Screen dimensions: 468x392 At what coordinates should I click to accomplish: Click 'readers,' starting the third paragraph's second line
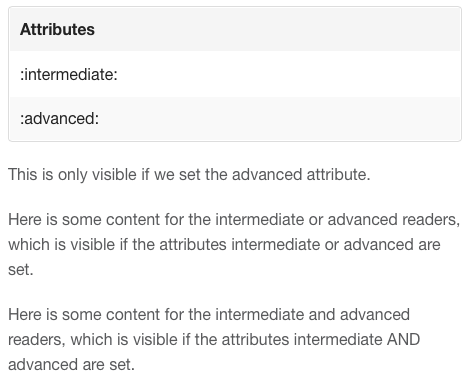point(37,340)
